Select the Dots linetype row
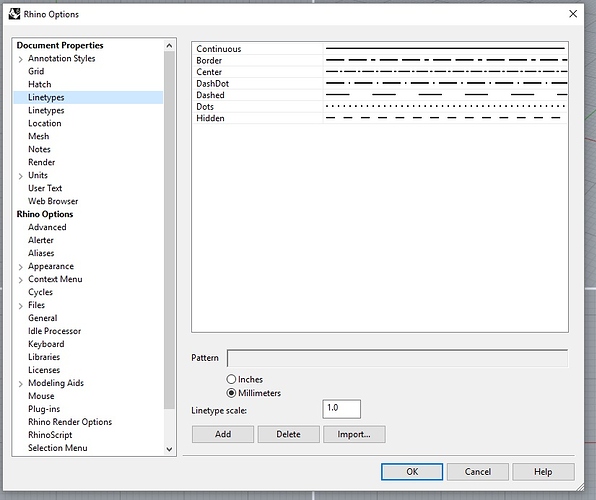Image resolution: width=596 pixels, height=500 pixels. coord(380,106)
